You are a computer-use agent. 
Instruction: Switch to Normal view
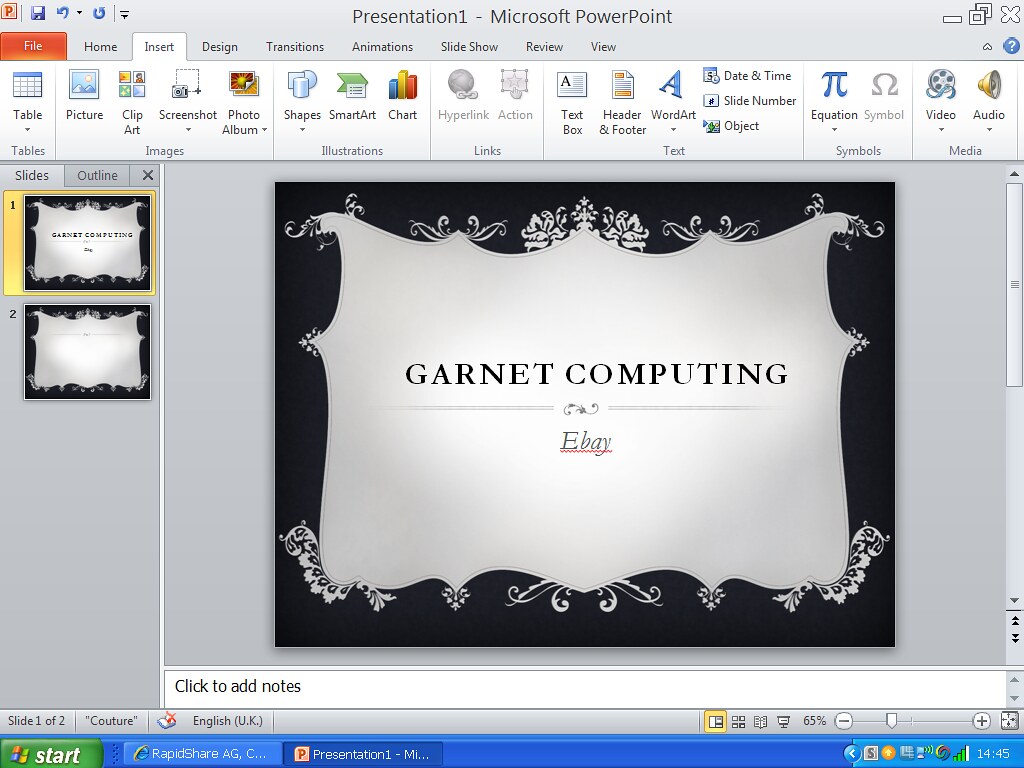click(x=716, y=722)
